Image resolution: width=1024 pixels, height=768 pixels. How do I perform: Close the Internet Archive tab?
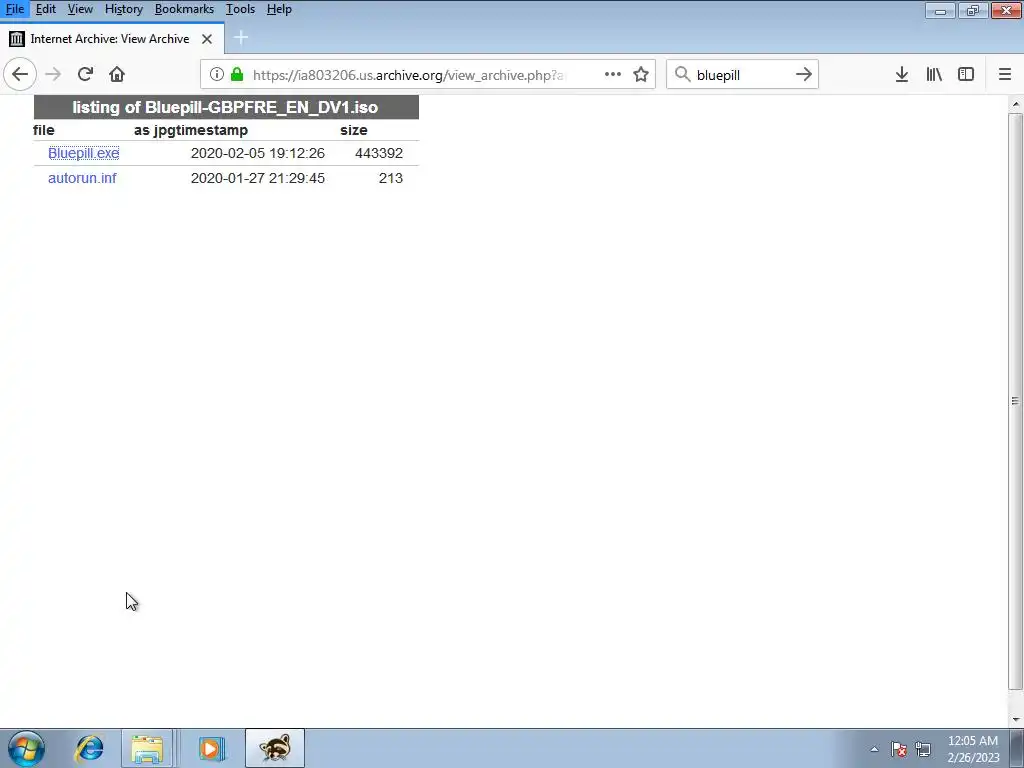tap(207, 39)
